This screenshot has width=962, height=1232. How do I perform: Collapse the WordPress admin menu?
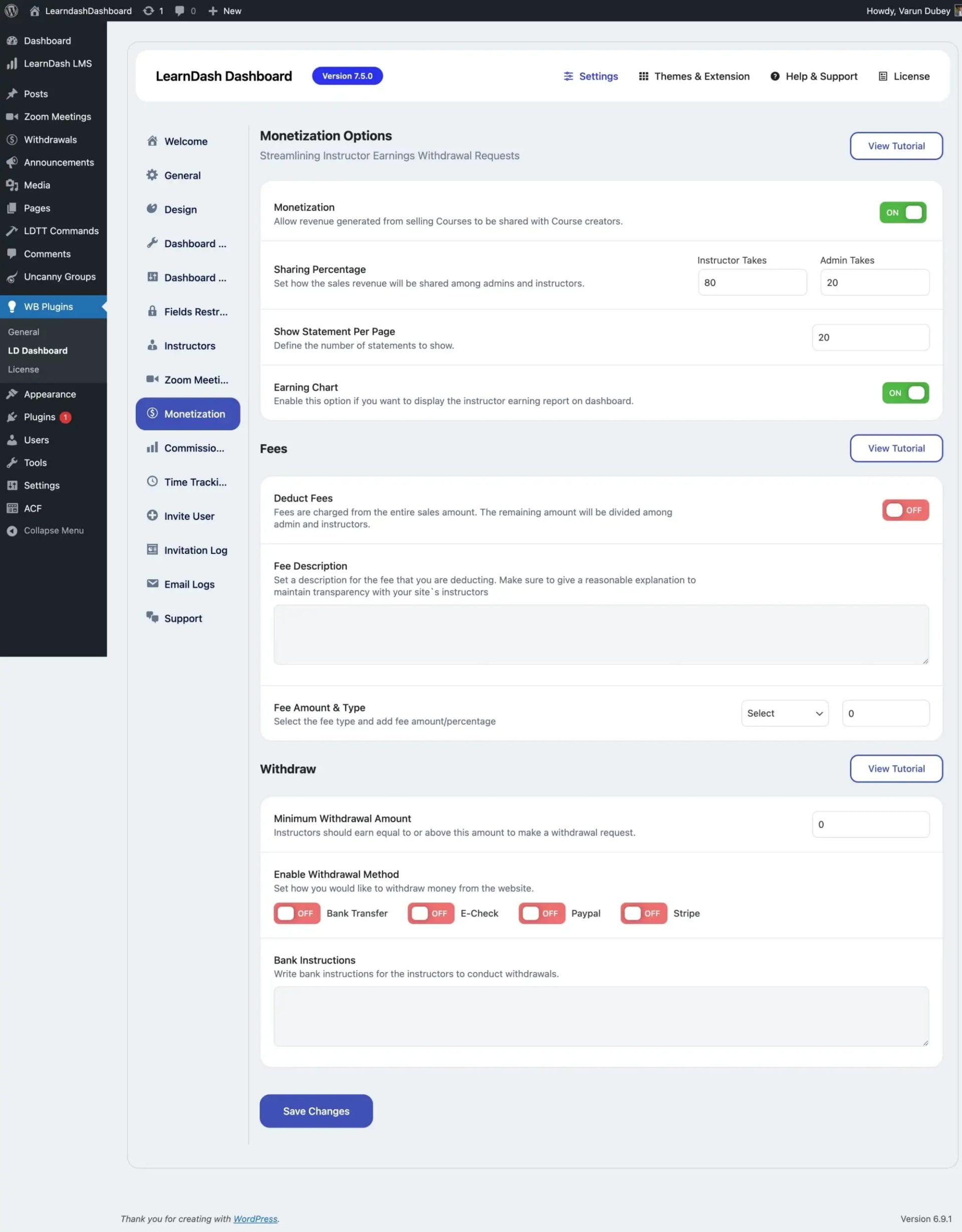click(53, 530)
